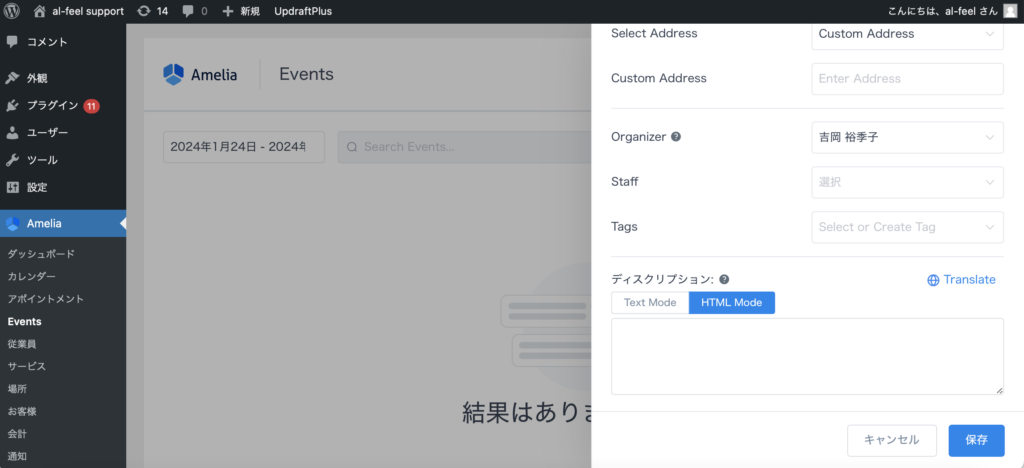This screenshot has height=468, width=1024.
Task: Go to カレンダー in the Amelia submenu
Action: tap(32, 276)
